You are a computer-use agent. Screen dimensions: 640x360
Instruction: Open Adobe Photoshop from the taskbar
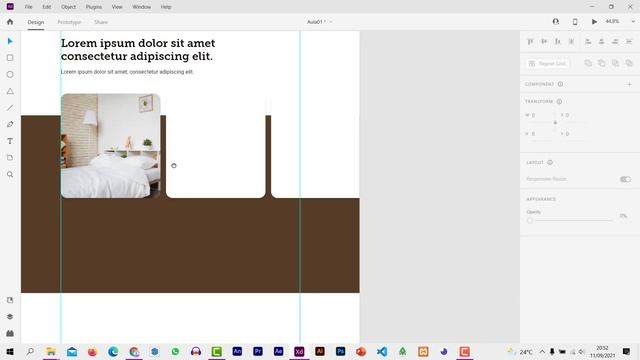pos(340,351)
